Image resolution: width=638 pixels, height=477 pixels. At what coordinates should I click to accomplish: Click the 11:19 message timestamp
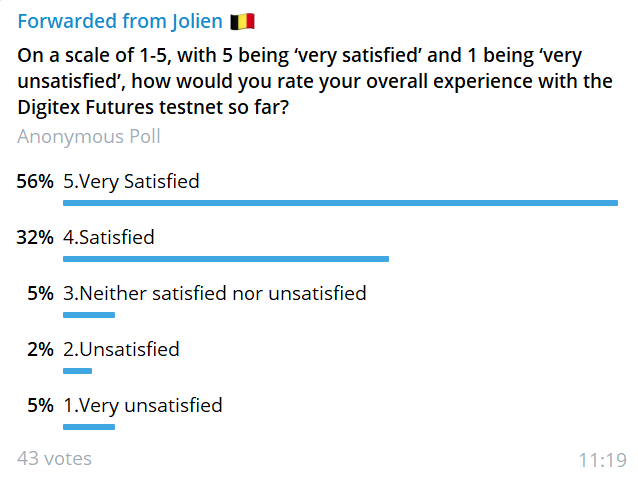[x=602, y=460]
